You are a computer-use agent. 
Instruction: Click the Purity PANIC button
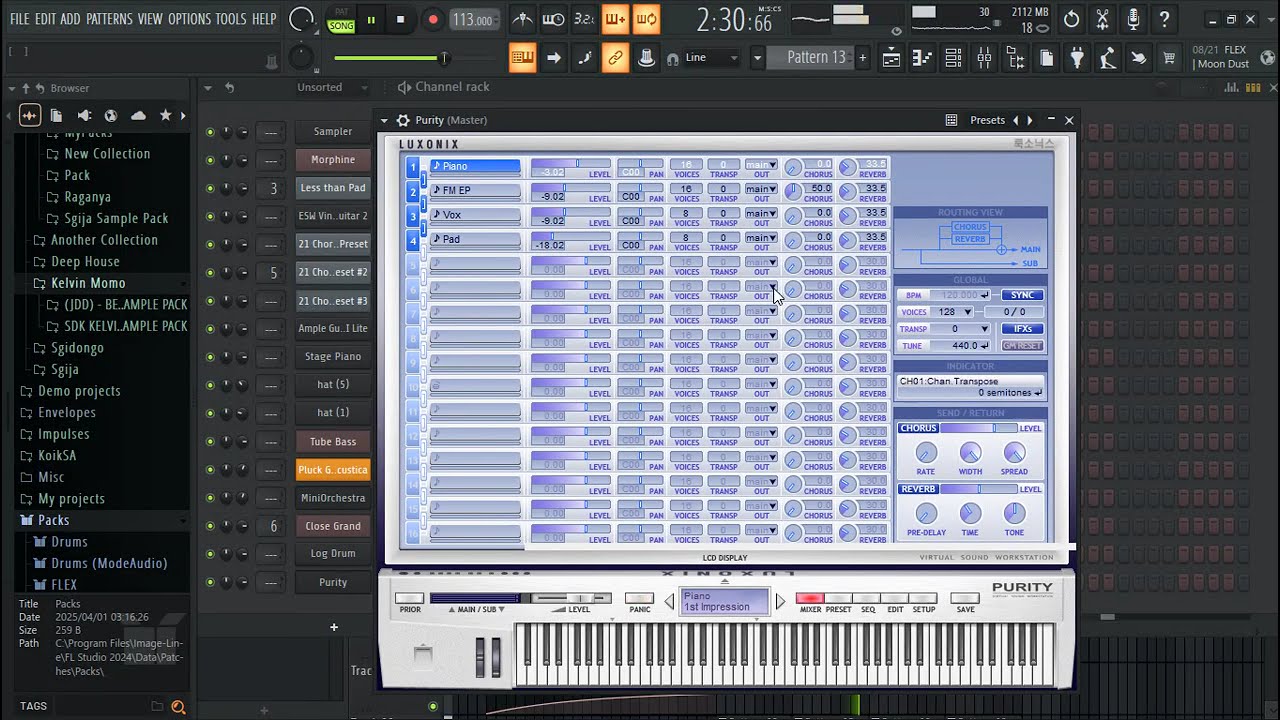coord(639,599)
